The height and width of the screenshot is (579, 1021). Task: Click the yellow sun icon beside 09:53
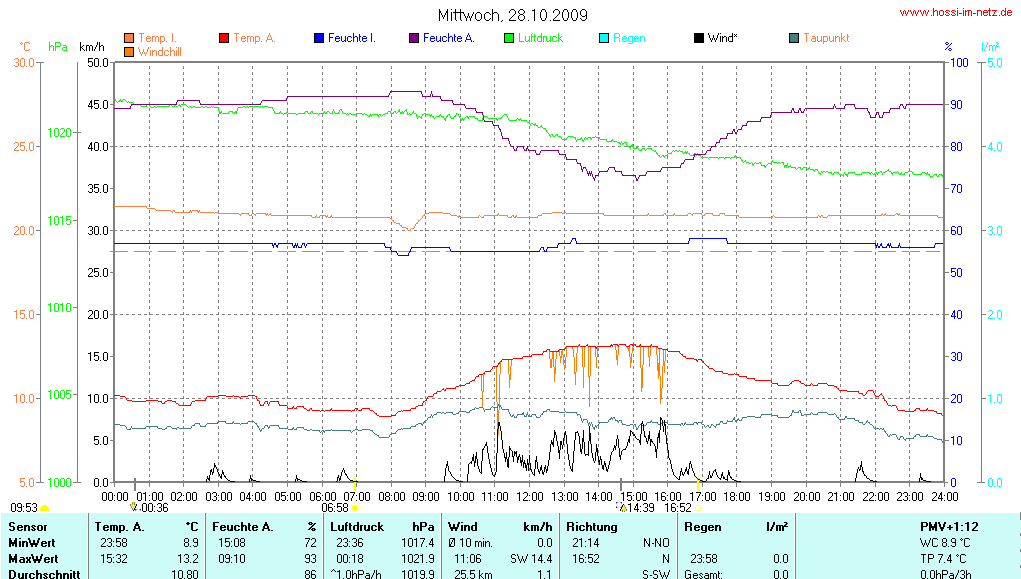(x=44, y=509)
